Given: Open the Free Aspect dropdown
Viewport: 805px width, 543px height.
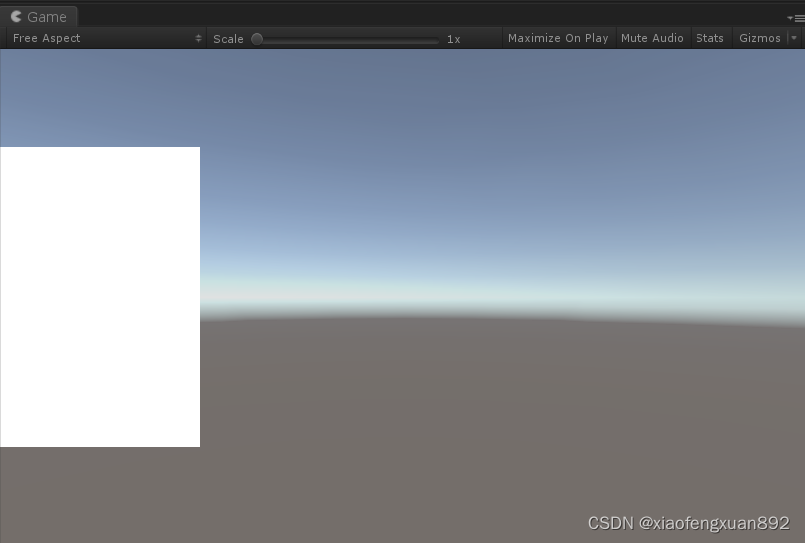Looking at the screenshot, I should 106,38.
